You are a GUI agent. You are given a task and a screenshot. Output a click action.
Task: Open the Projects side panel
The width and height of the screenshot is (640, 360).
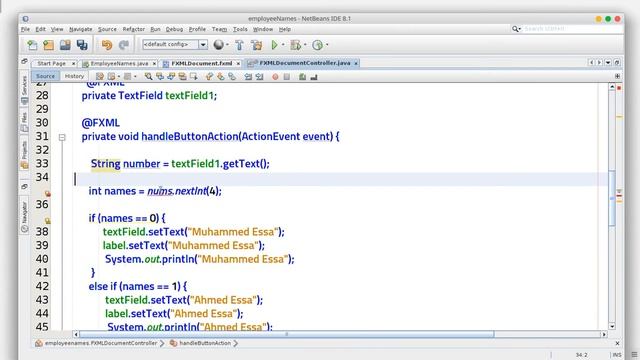24,154
